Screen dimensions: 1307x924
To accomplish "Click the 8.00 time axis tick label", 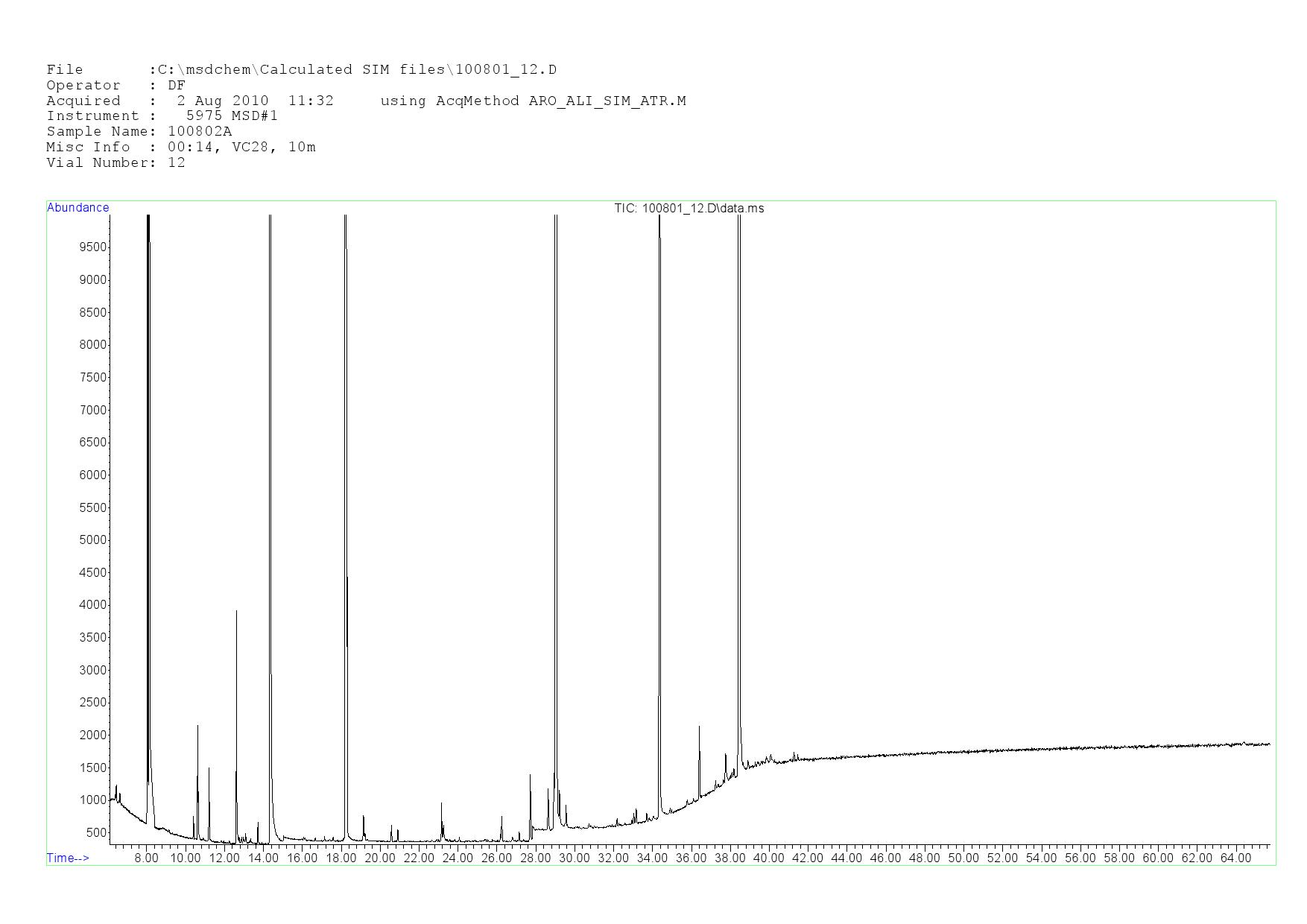I will 146,858.
